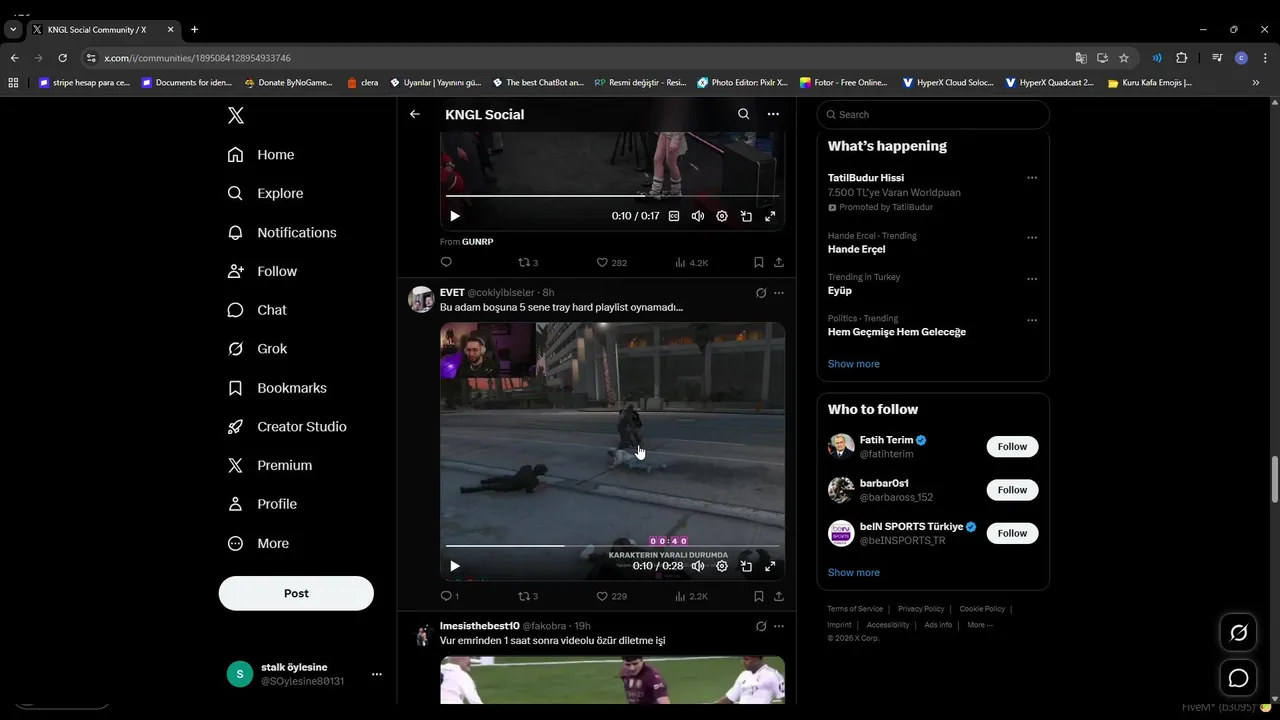Mute the GUNRP video
Viewport: 1280px width, 720px height.
pos(698,216)
